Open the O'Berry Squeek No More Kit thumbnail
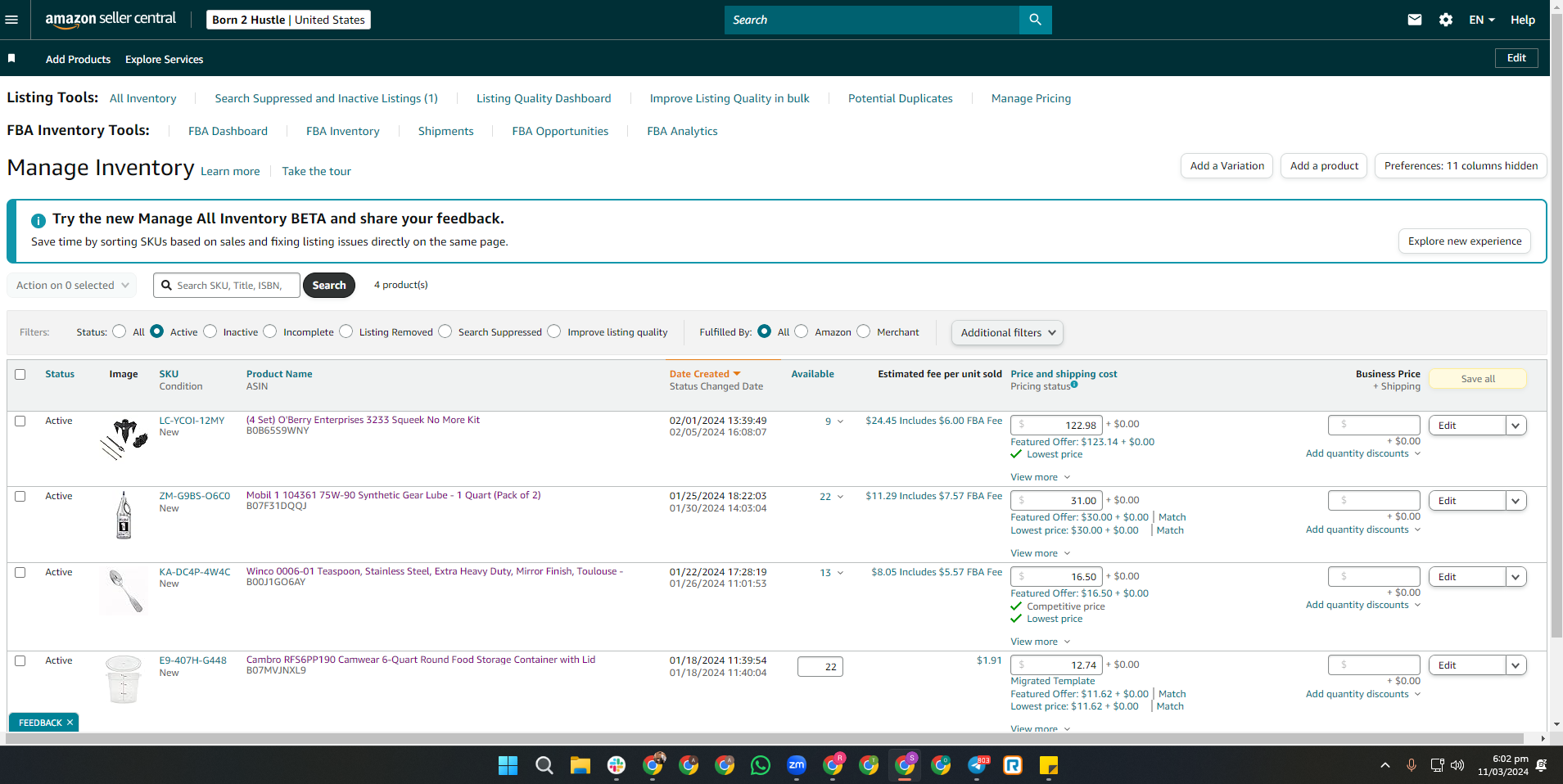This screenshot has width=1563, height=784. tap(124, 438)
